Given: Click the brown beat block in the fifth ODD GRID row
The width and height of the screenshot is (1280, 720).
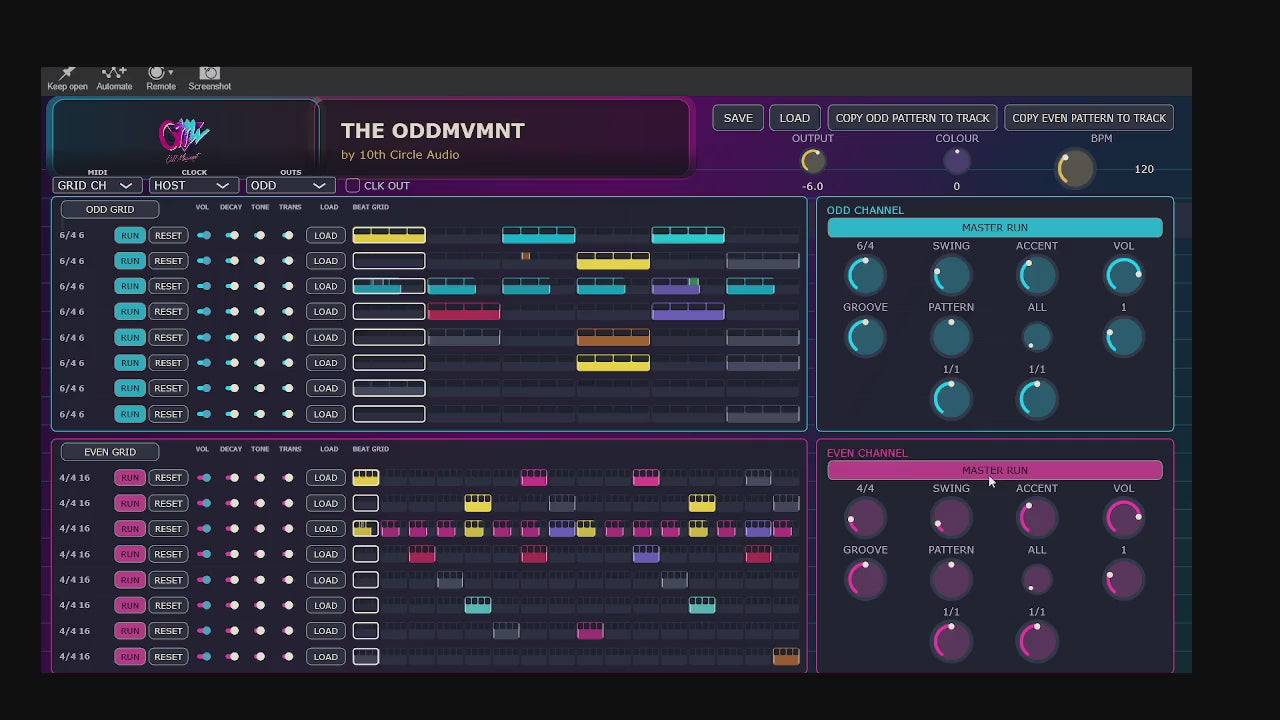Looking at the screenshot, I should [613, 337].
